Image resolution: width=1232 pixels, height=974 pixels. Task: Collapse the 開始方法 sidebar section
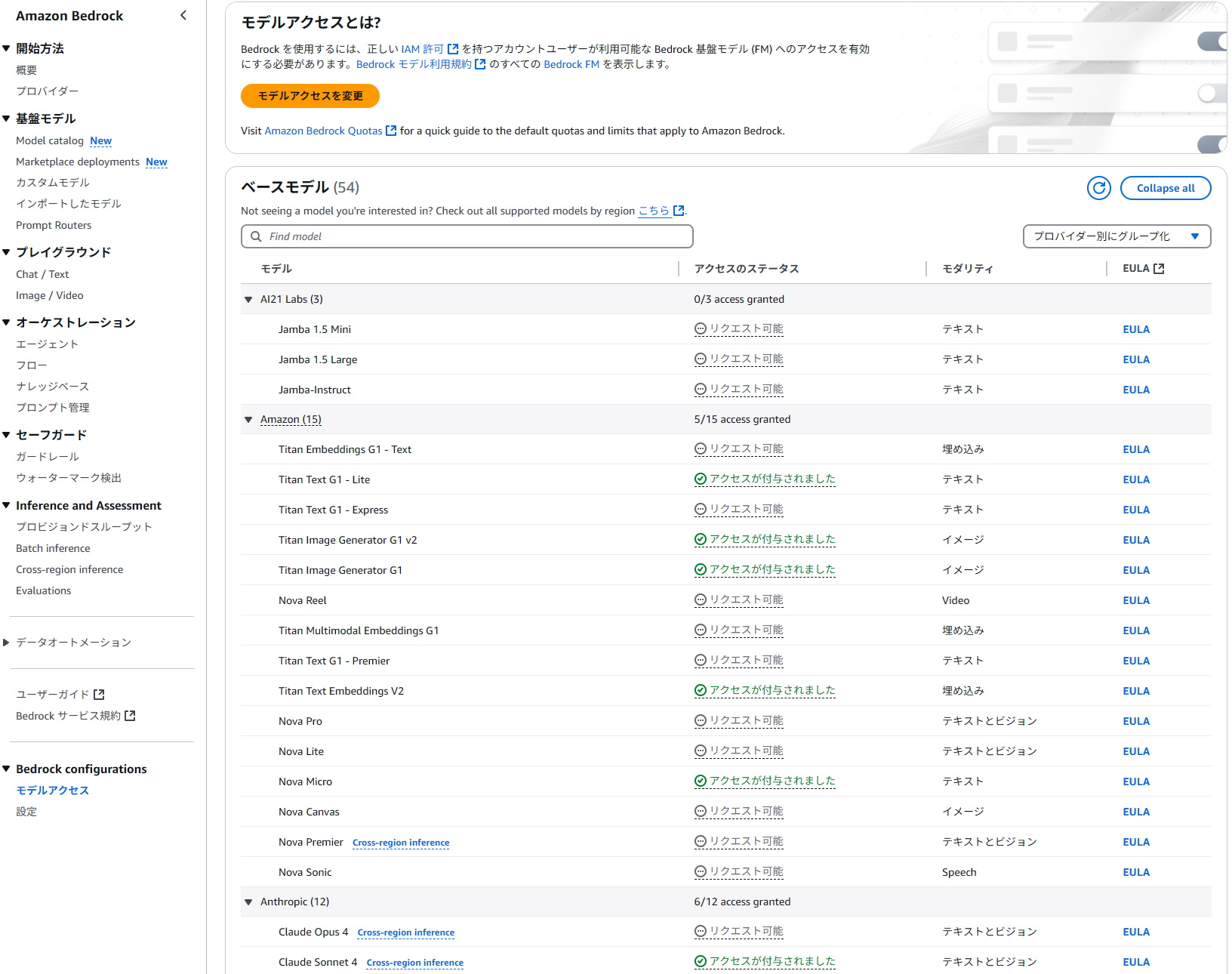pos(6,48)
